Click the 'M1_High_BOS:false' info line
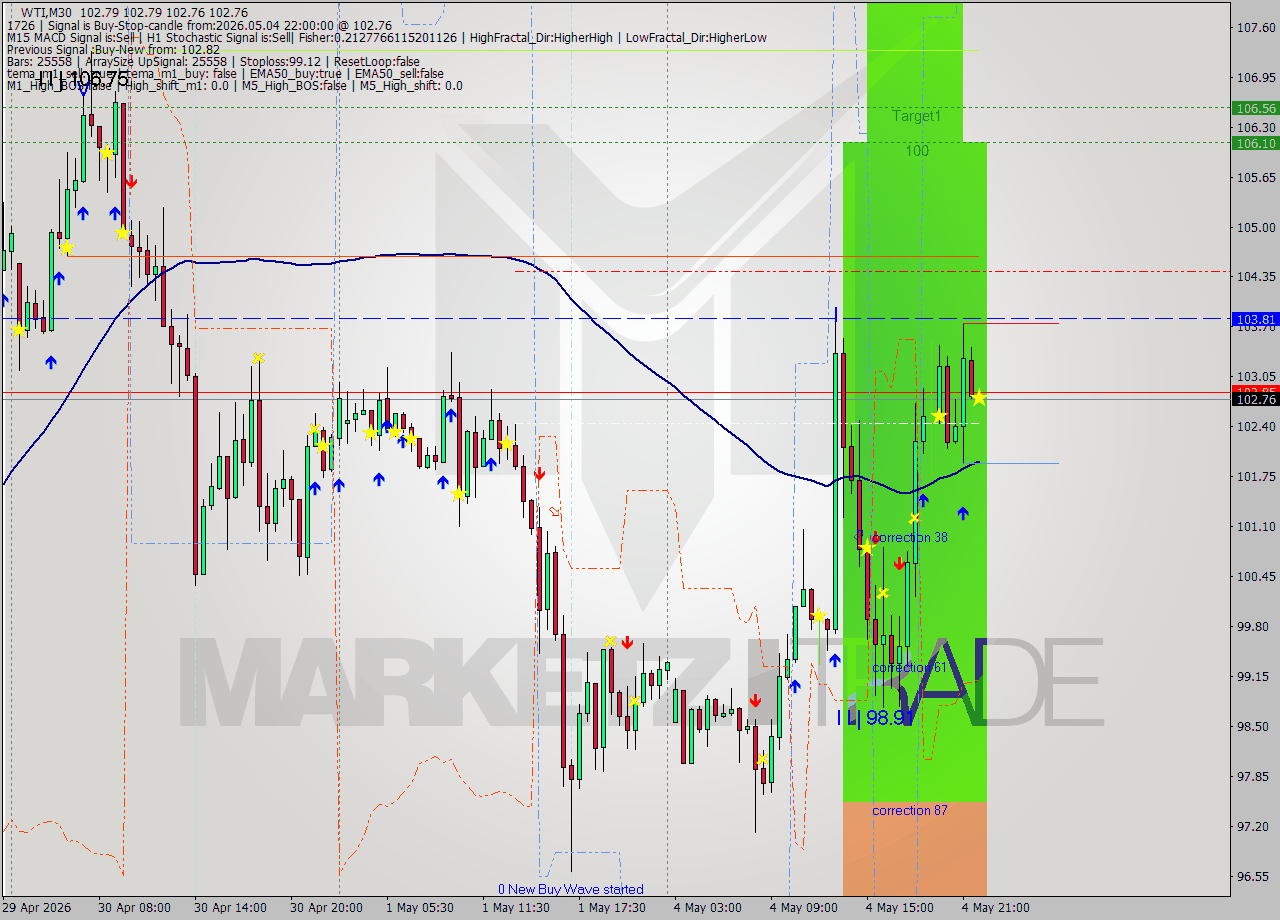The height and width of the screenshot is (920, 1280). click(x=234, y=86)
